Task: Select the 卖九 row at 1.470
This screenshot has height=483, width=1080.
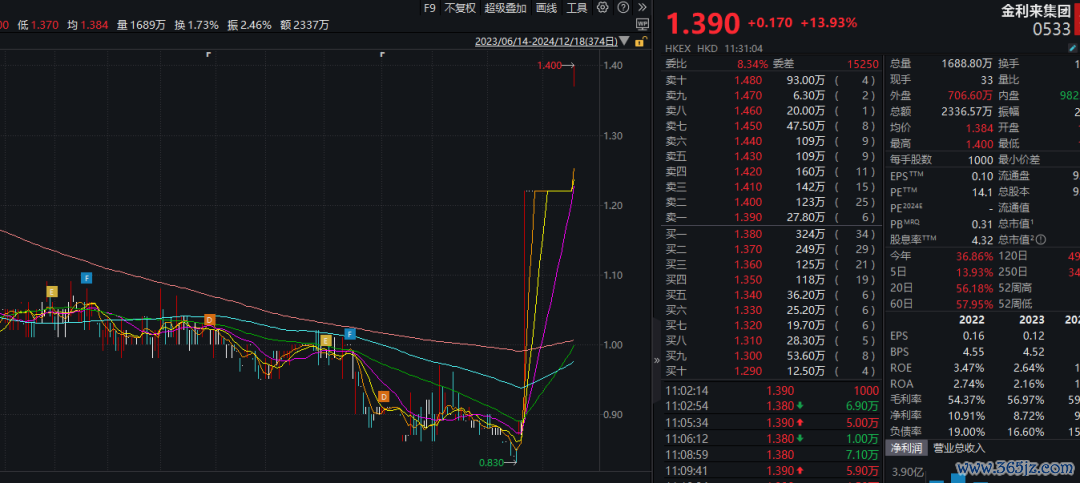Action: [773, 95]
